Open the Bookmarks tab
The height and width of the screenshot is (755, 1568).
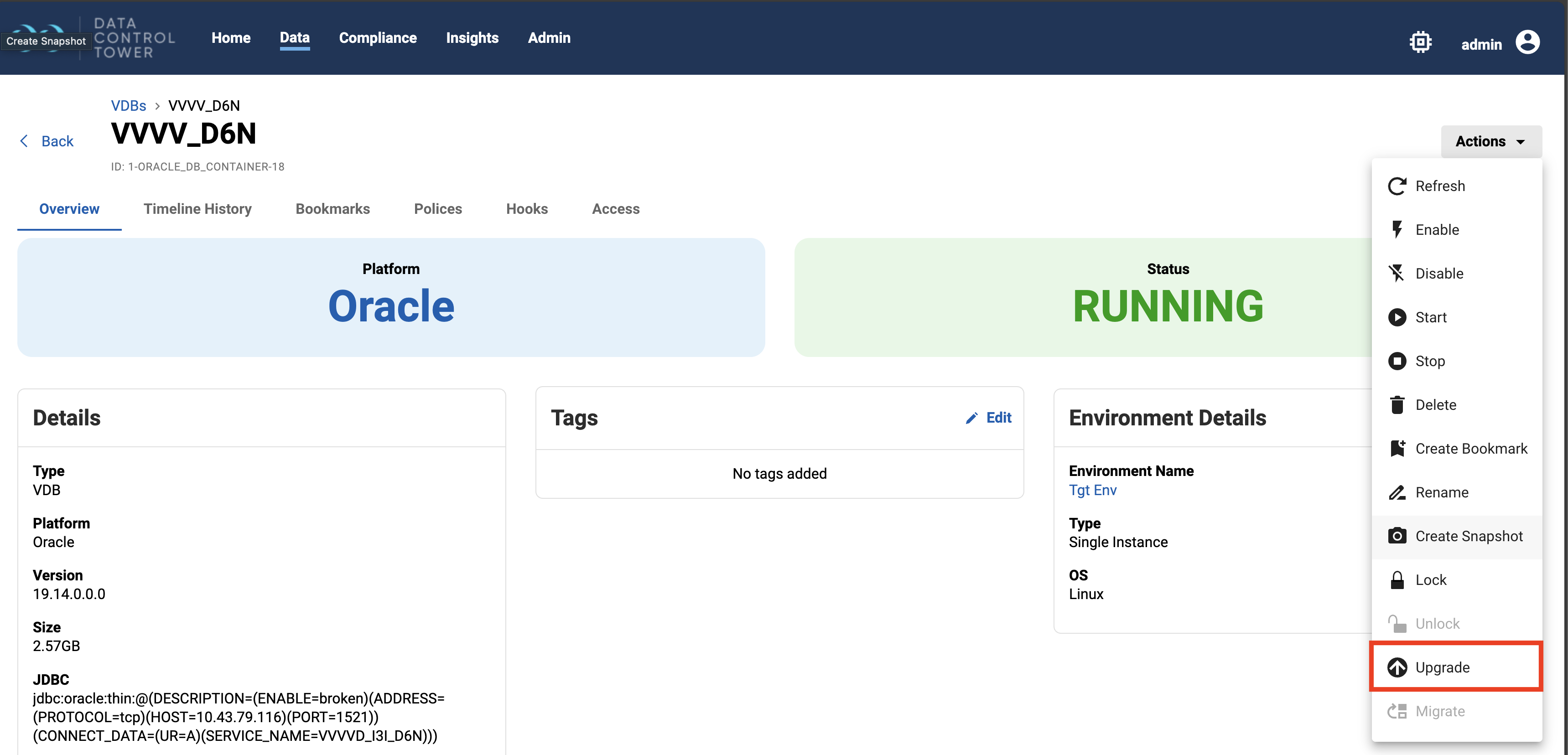tap(332, 209)
